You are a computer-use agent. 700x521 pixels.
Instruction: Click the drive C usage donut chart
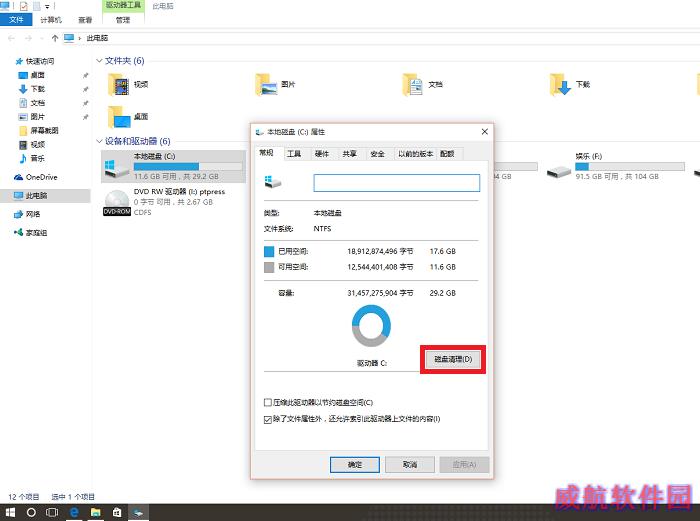point(371,326)
